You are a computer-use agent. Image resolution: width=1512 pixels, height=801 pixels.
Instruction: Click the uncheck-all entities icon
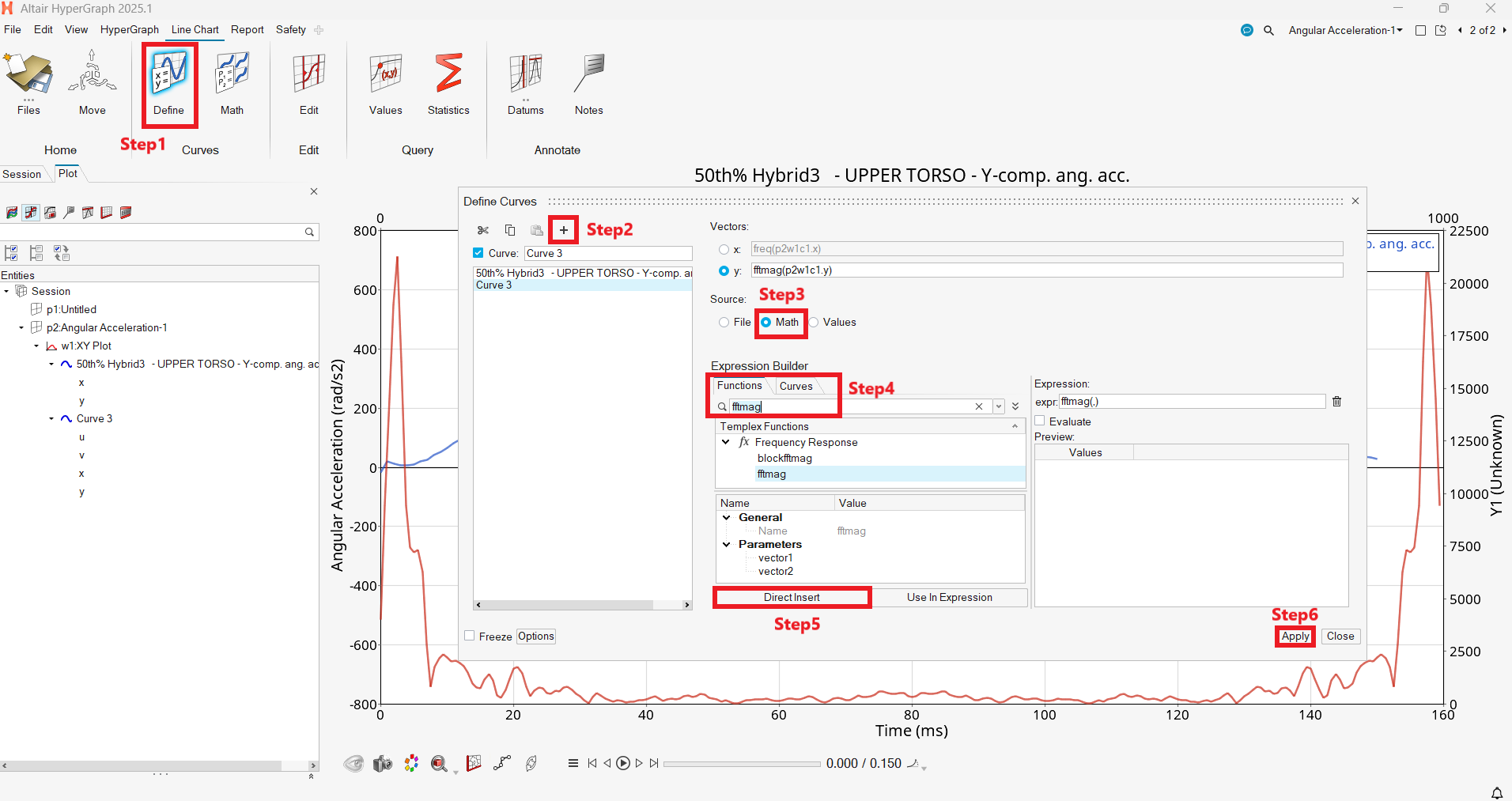coord(36,253)
